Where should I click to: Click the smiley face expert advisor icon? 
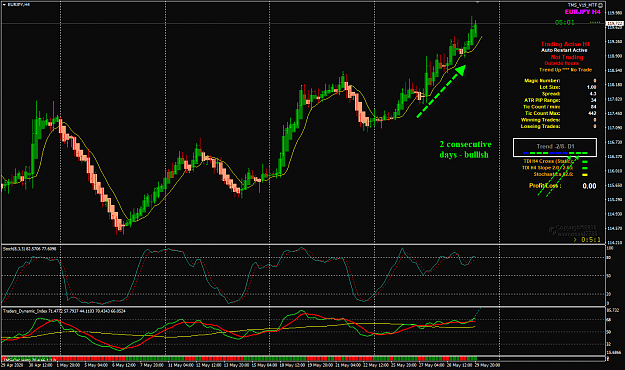pyautogui.click(x=601, y=5)
